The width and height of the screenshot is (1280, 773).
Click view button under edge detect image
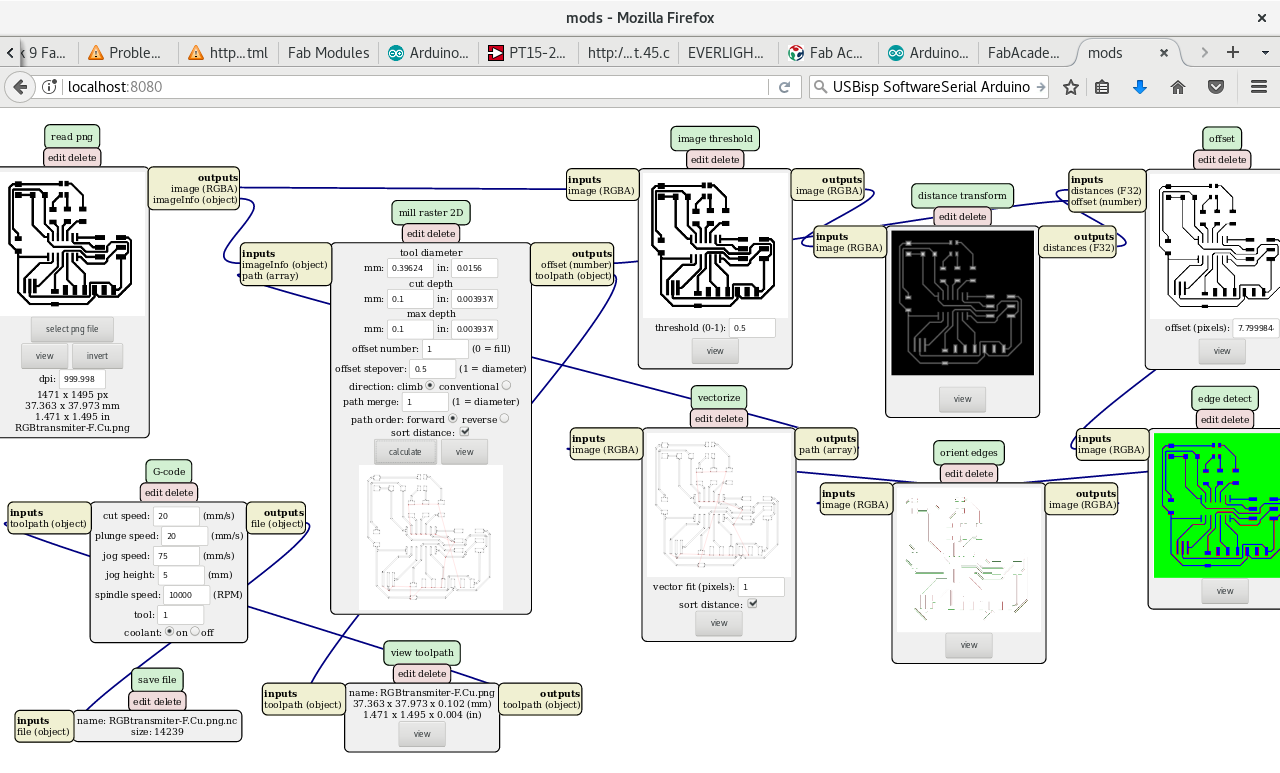tap(1225, 591)
